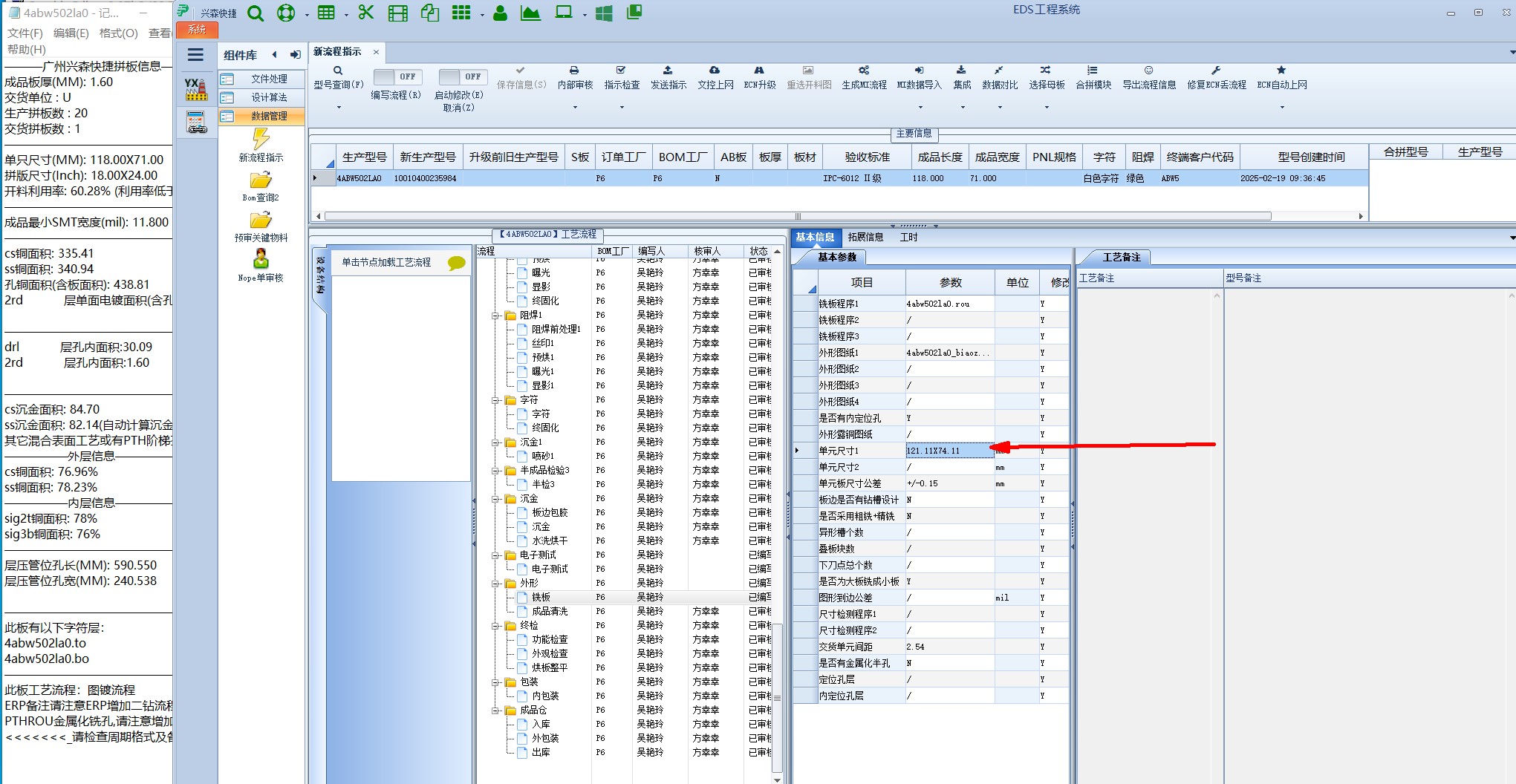Collapse the 半成品检验3 tree node
1516x784 pixels.
495,471
